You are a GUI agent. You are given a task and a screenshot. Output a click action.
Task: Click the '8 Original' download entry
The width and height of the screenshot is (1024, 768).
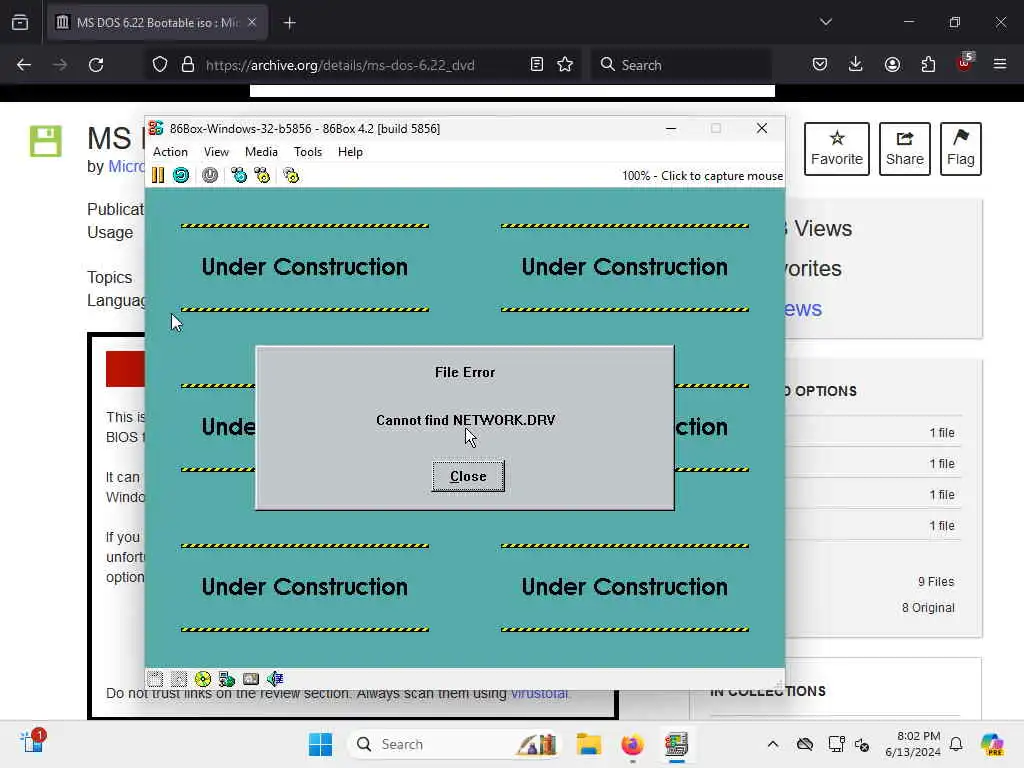point(928,607)
